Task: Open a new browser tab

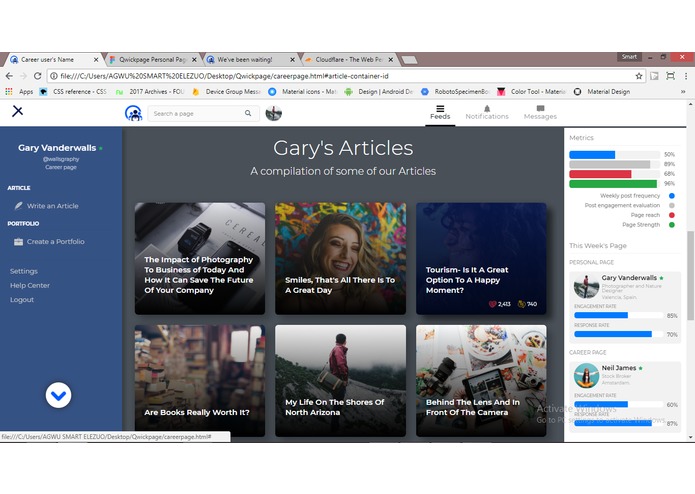Action: tap(410, 59)
